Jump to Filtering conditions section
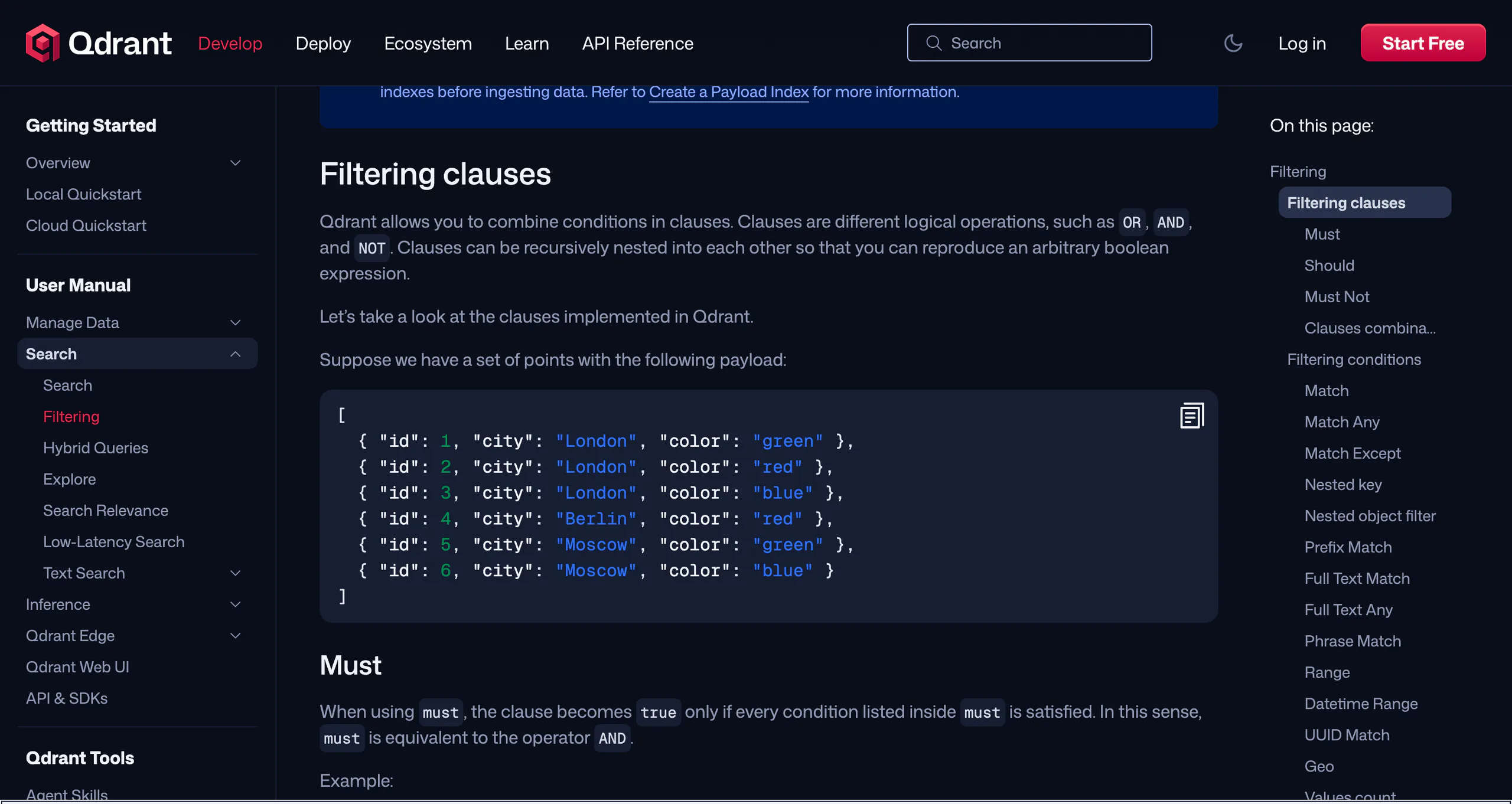Screen dimensions: 1512x804 pyautogui.click(x=1354, y=359)
